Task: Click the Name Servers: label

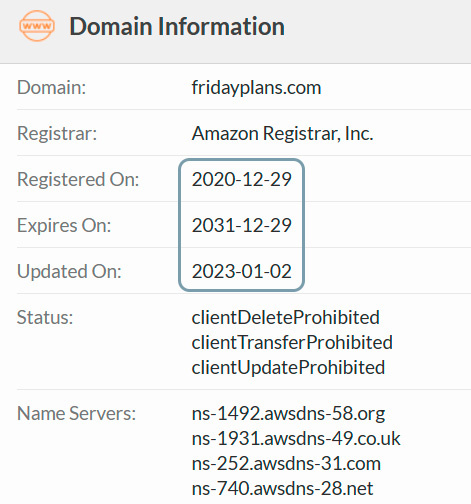Action: tap(77, 413)
